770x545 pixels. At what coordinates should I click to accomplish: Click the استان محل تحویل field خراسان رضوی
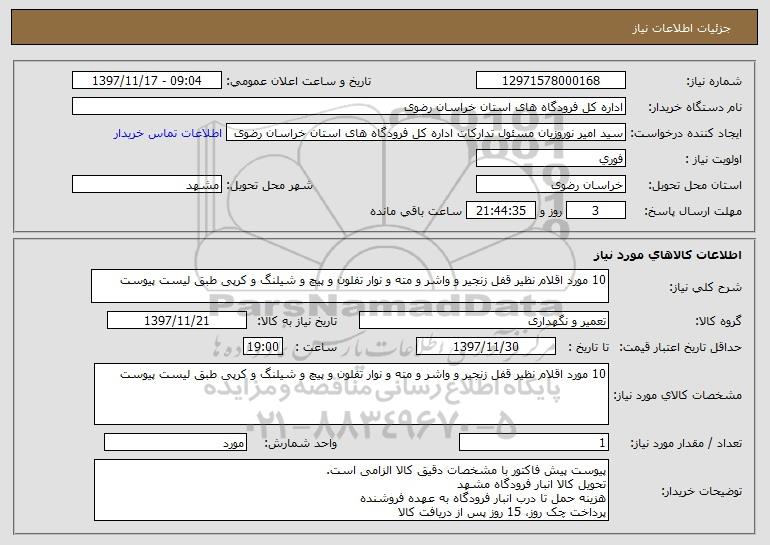(550, 185)
